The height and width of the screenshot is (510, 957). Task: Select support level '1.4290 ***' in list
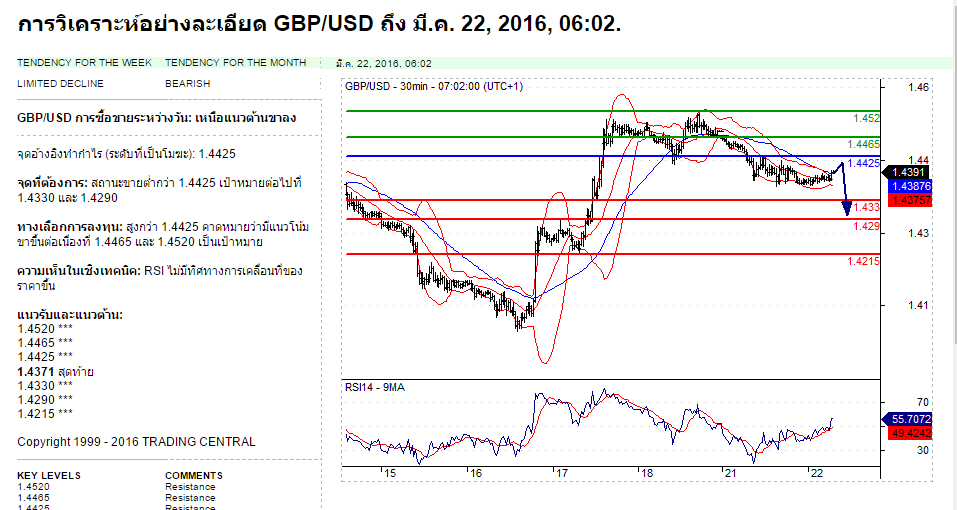[x=45, y=400]
